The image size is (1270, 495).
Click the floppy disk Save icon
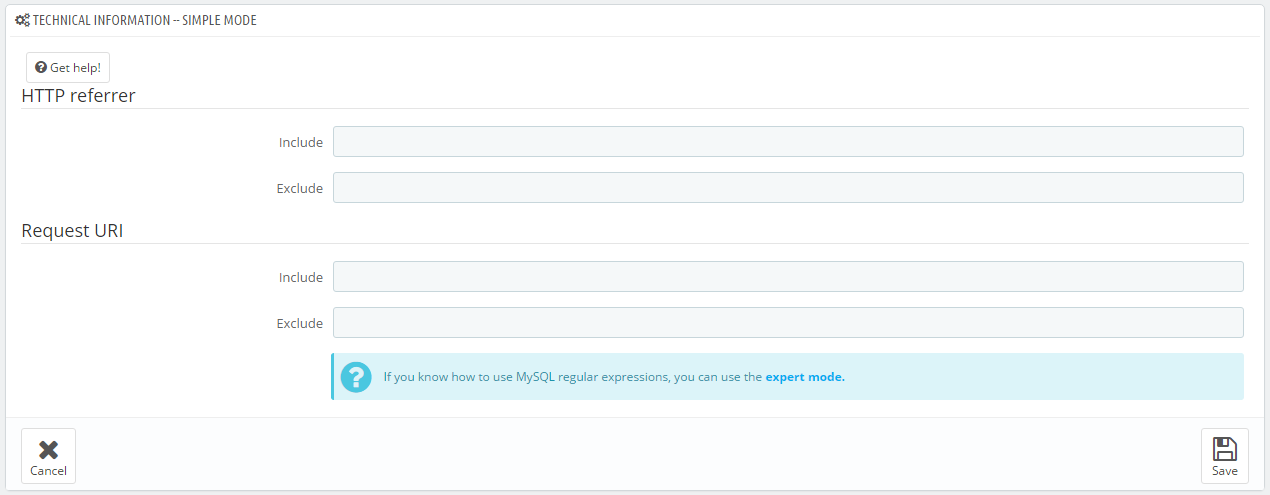click(1224, 449)
